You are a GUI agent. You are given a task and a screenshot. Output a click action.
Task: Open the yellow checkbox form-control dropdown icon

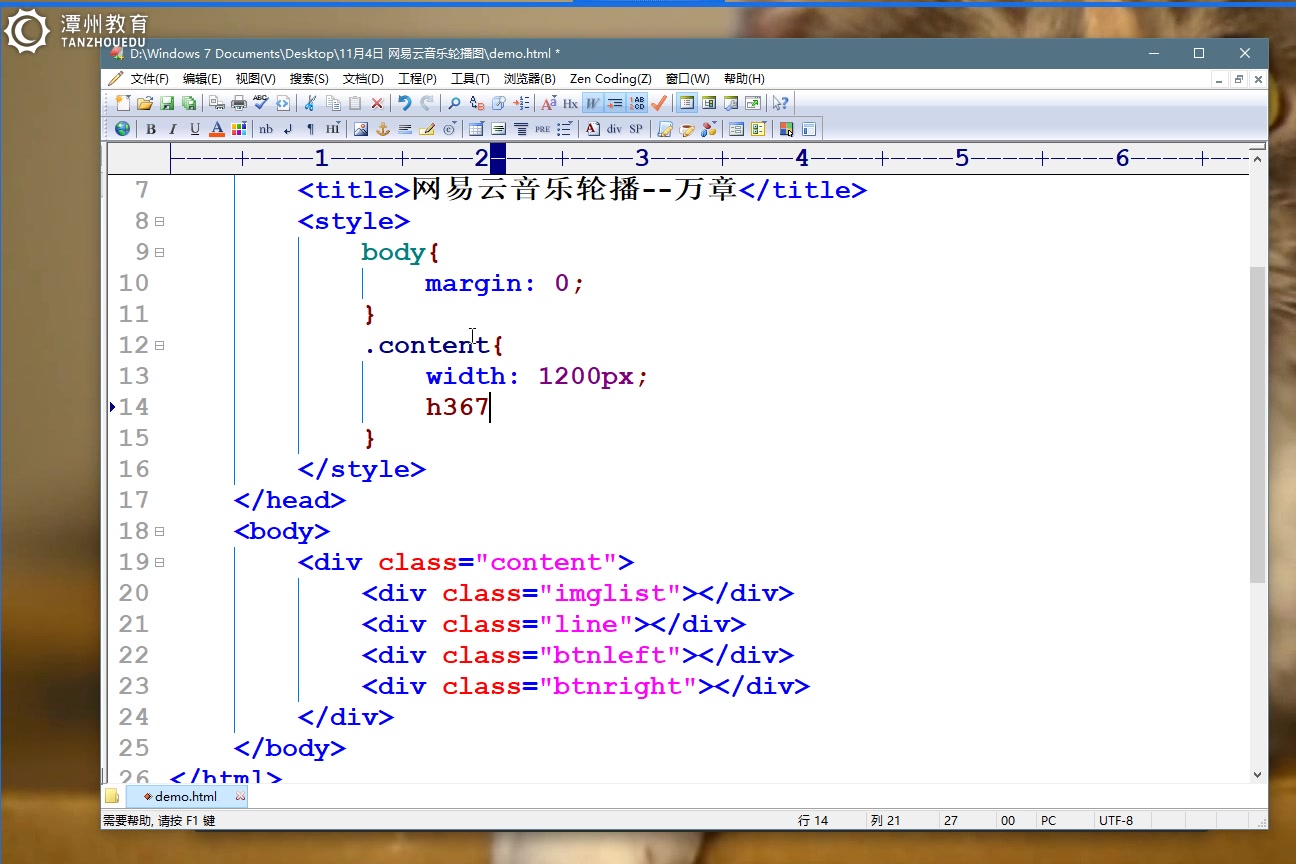coord(759,129)
